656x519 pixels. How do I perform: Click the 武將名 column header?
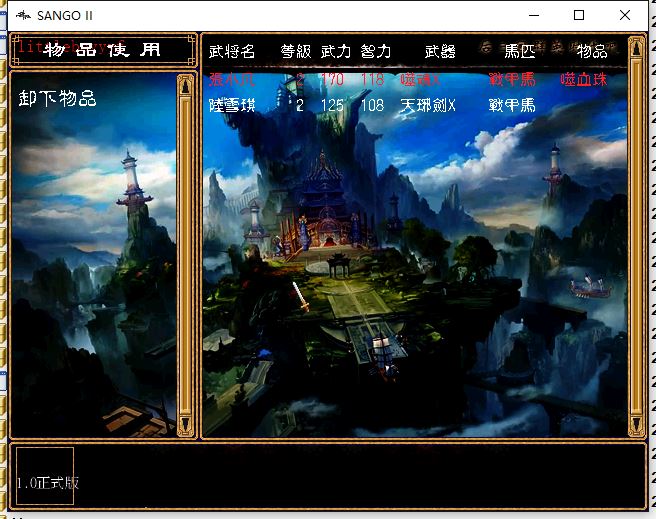click(x=232, y=51)
